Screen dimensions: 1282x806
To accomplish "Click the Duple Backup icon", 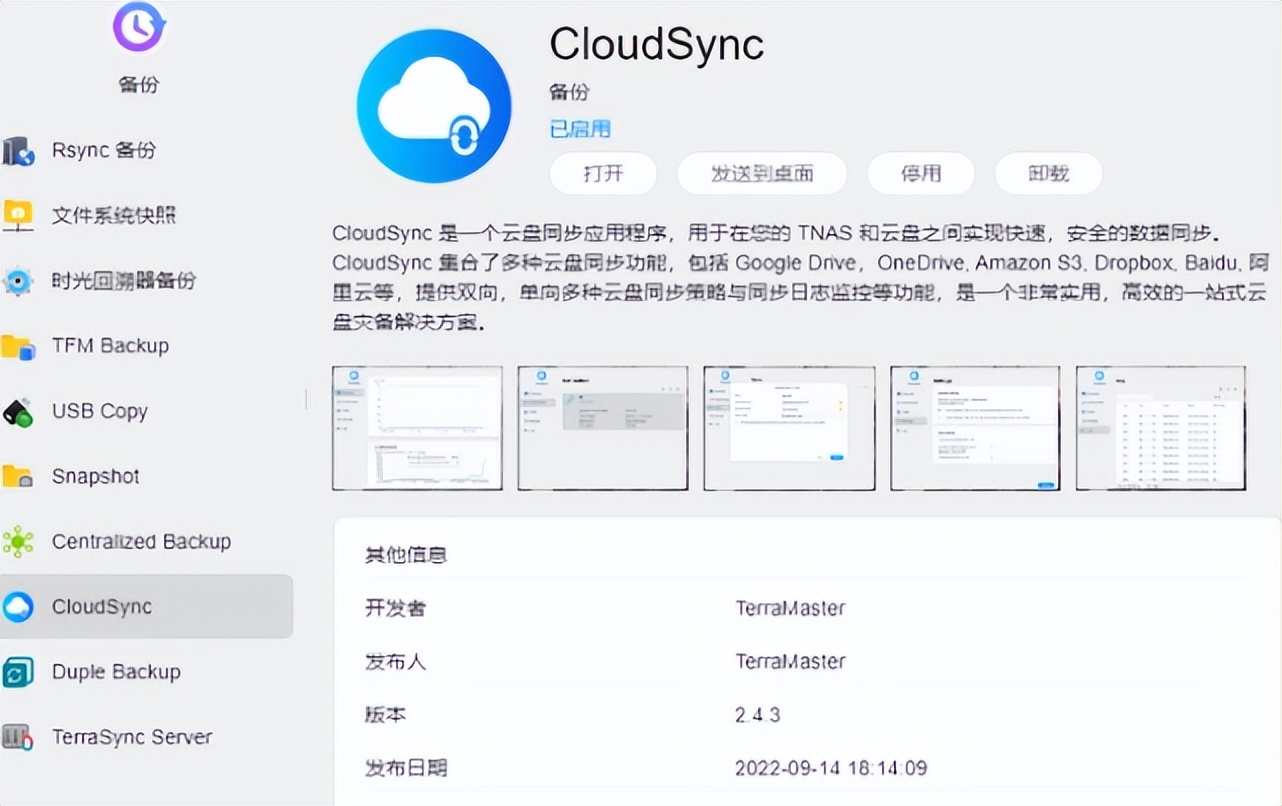I will (19, 672).
